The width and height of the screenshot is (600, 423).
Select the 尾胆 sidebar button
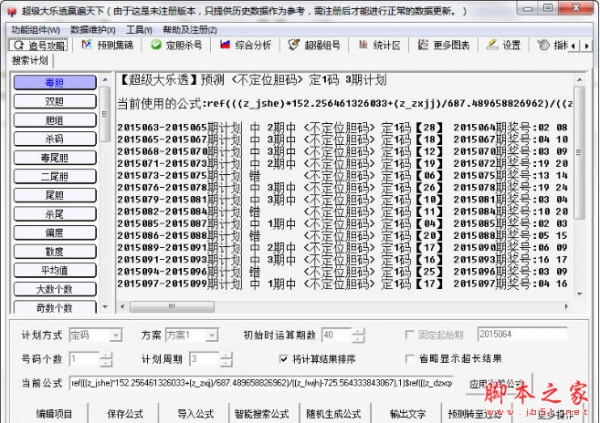click(x=55, y=195)
